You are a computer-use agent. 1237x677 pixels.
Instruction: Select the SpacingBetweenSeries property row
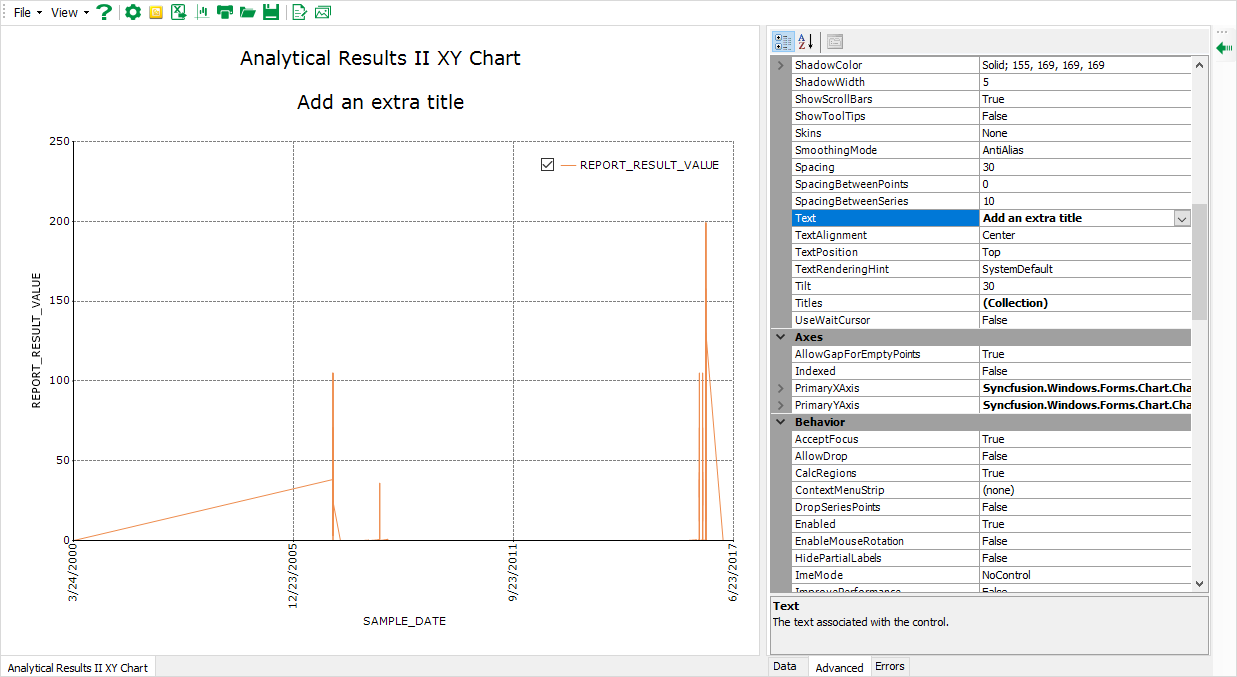(991, 201)
